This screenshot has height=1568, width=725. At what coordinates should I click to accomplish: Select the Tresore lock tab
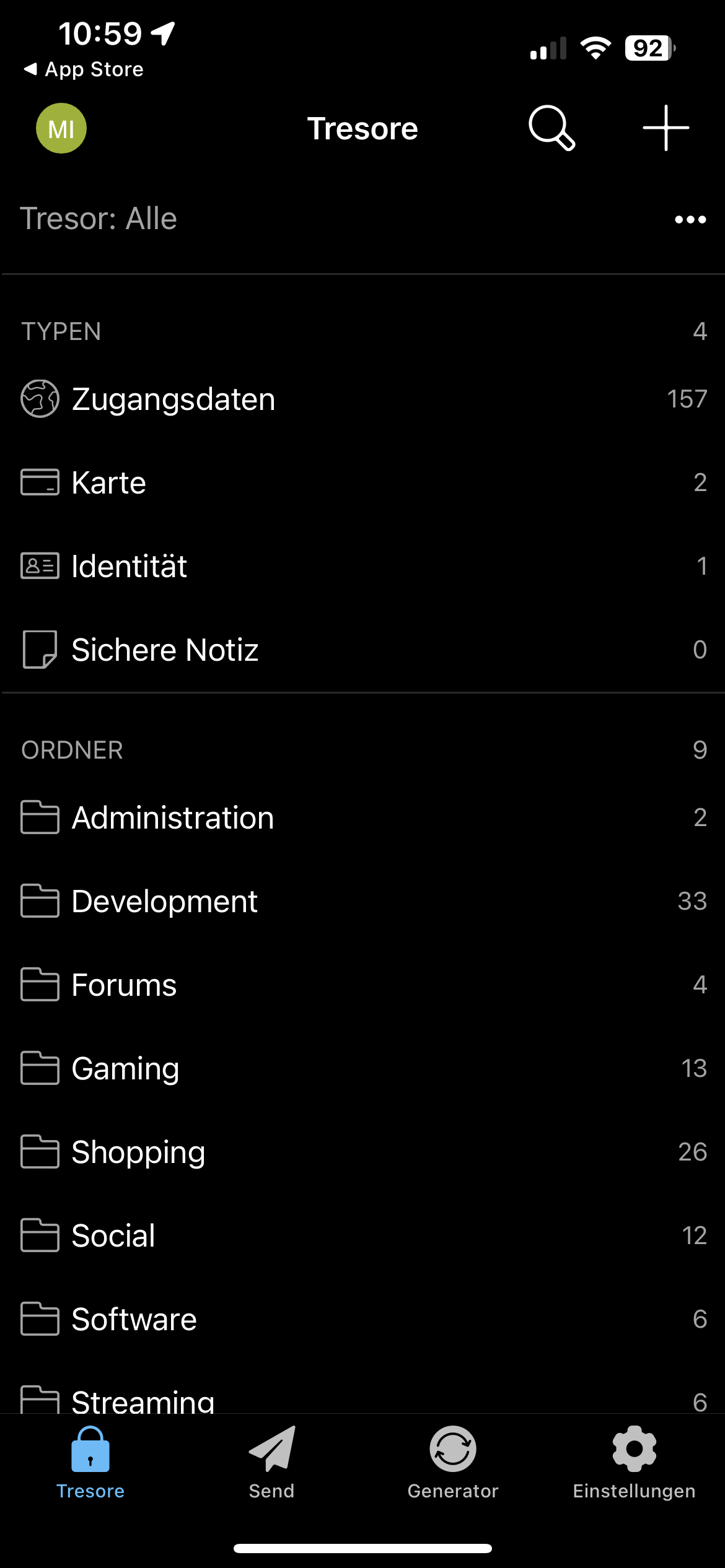(x=90, y=1461)
